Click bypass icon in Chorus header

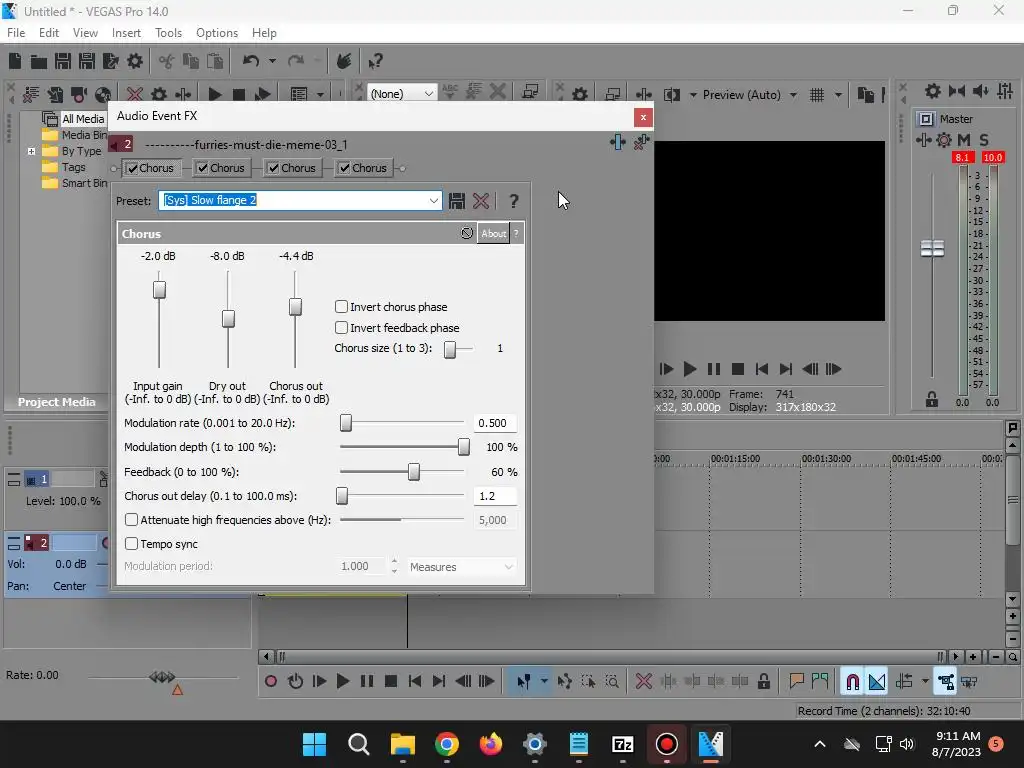466,233
